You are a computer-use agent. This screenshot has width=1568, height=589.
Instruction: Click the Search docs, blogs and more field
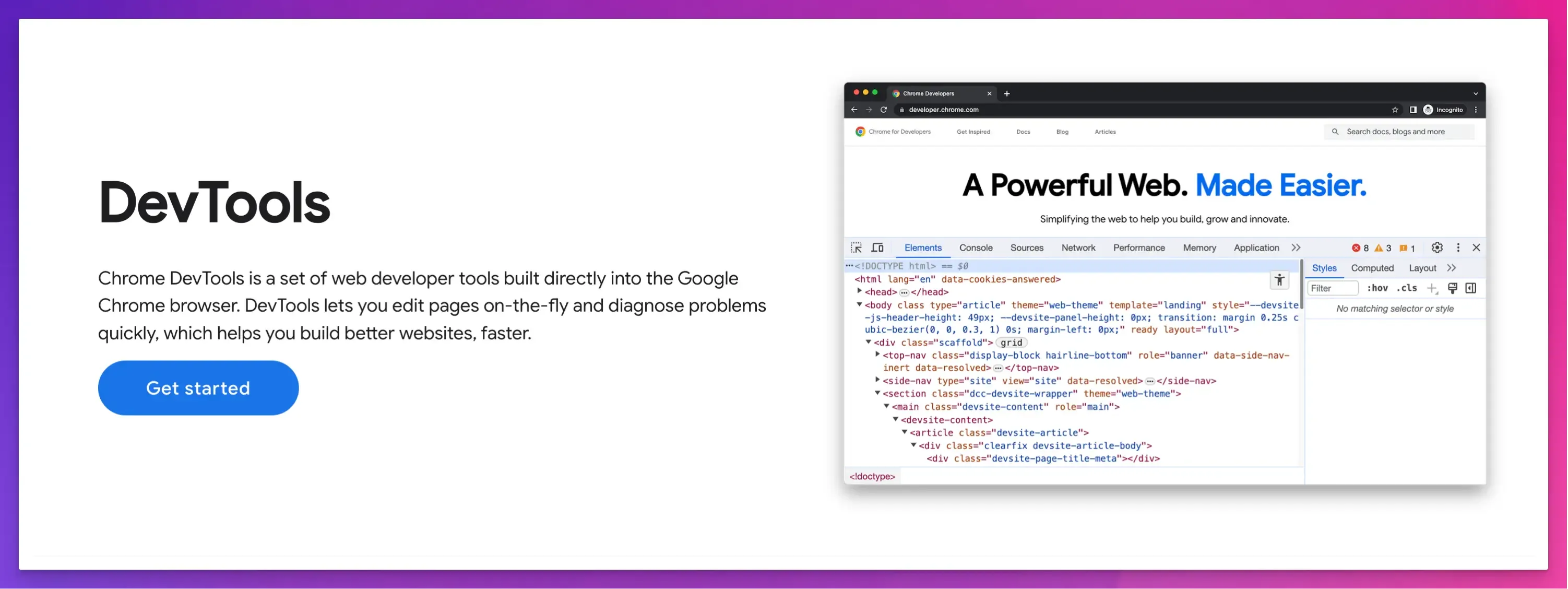point(1399,132)
